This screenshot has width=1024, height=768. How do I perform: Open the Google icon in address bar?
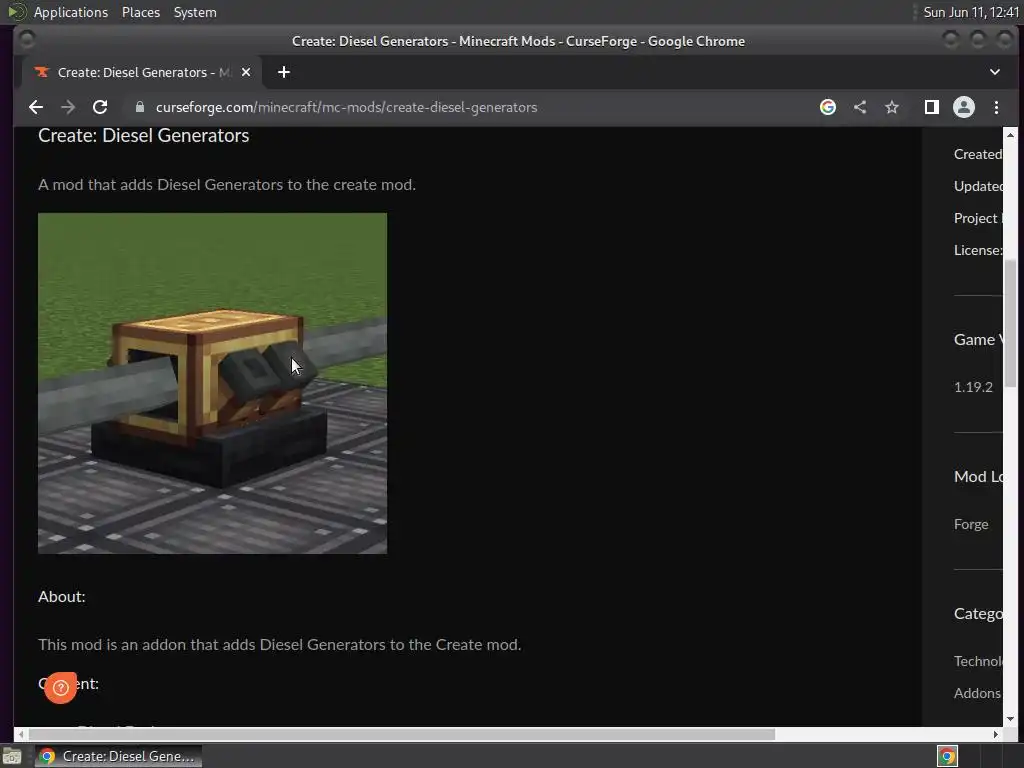827,107
